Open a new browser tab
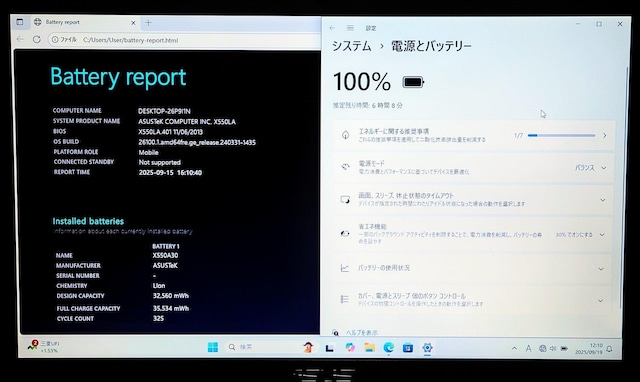 pos(148,23)
